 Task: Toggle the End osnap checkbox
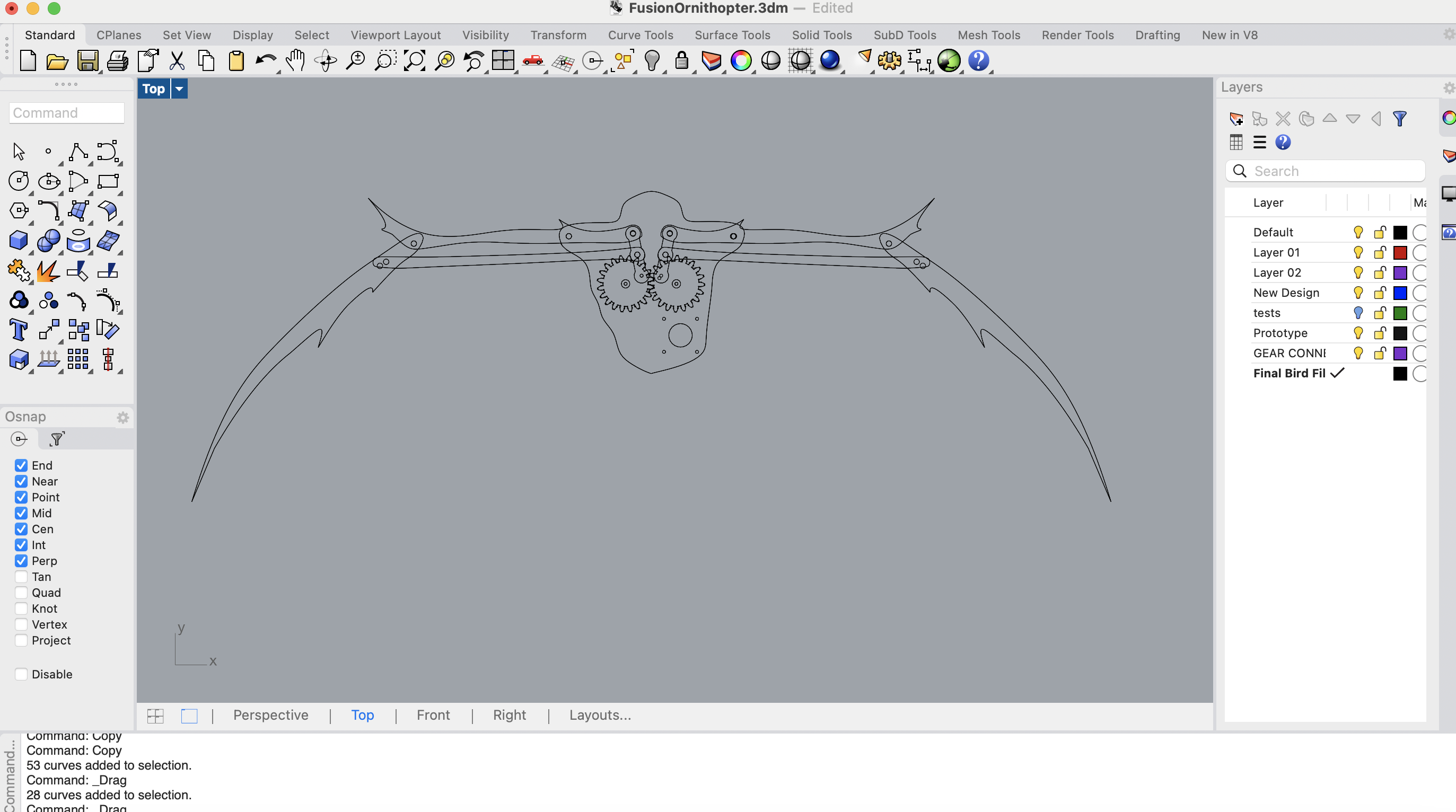point(21,465)
